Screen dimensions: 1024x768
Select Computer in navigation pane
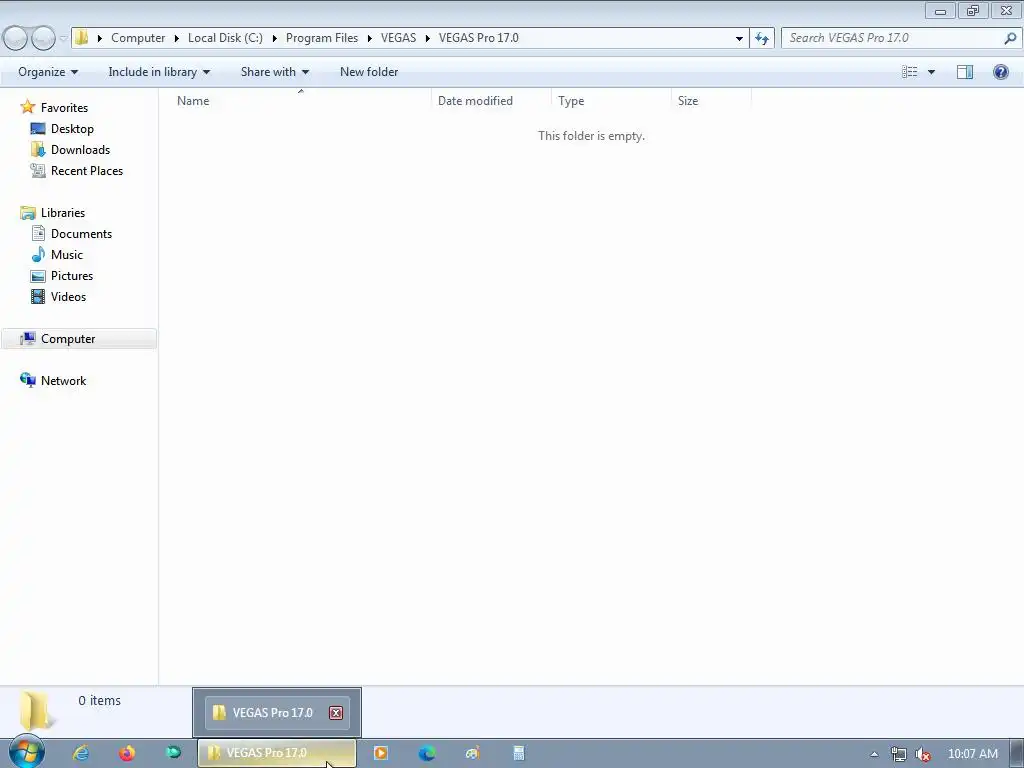(x=78, y=339)
